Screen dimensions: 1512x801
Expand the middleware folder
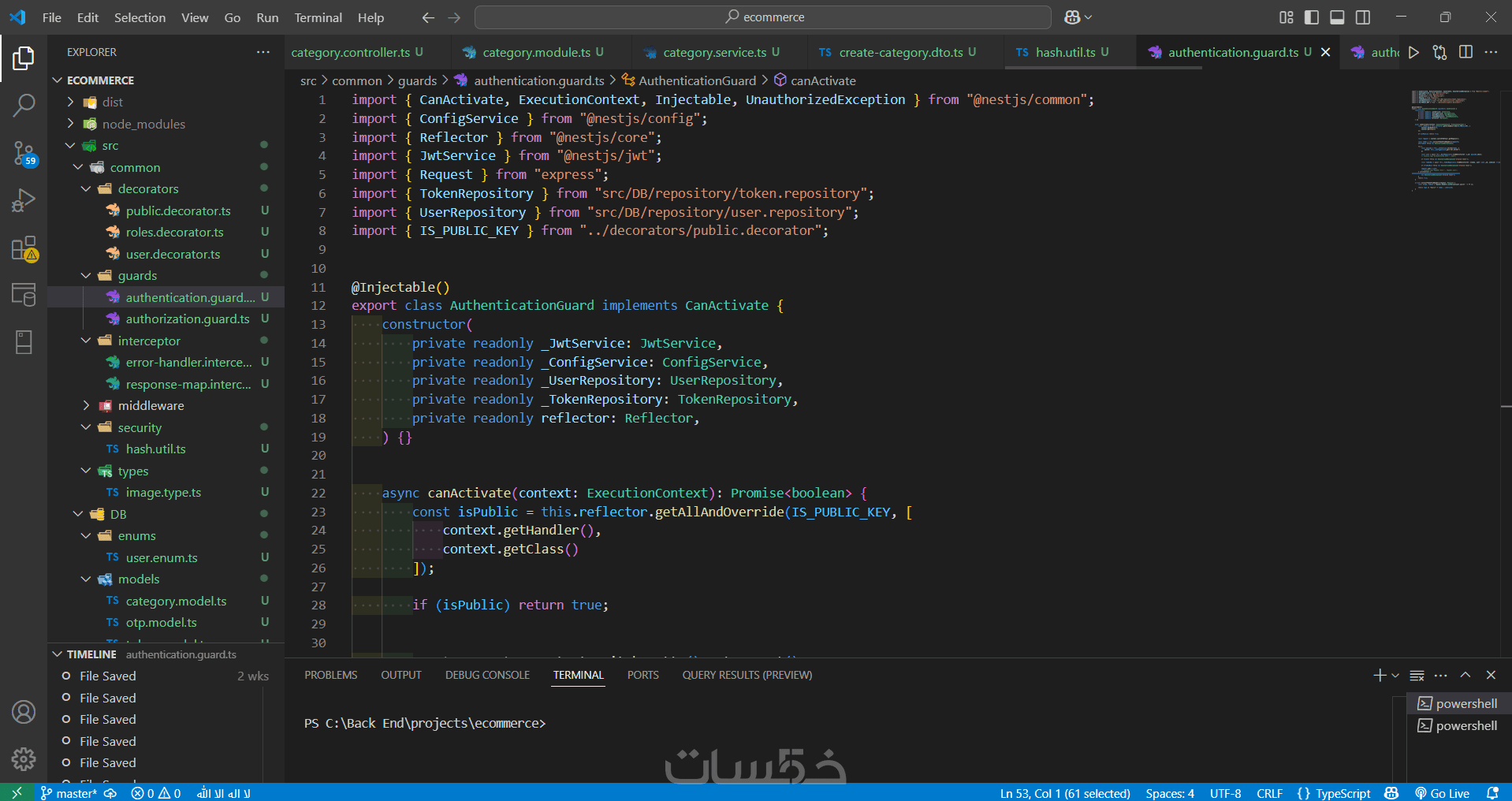point(151,405)
